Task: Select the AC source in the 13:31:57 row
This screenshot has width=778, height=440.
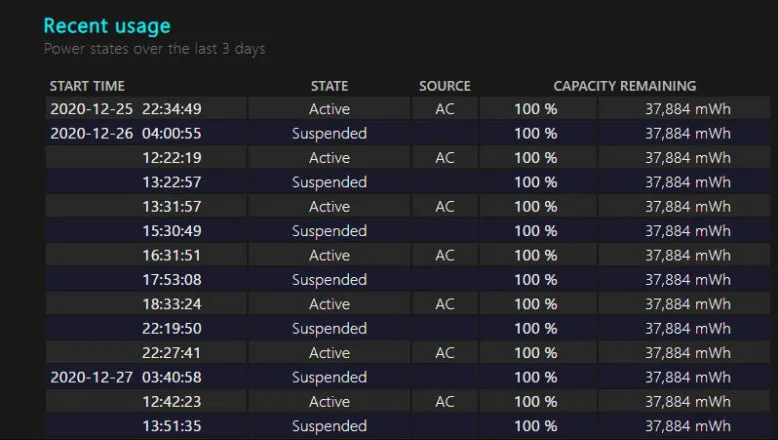Action: (x=445, y=206)
